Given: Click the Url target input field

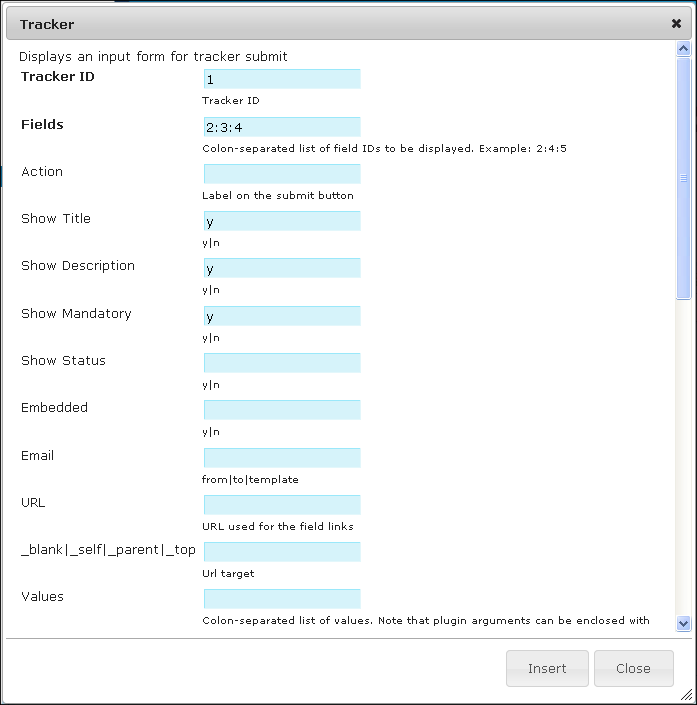Looking at the screenshot, I should click(x=282, y=552).
